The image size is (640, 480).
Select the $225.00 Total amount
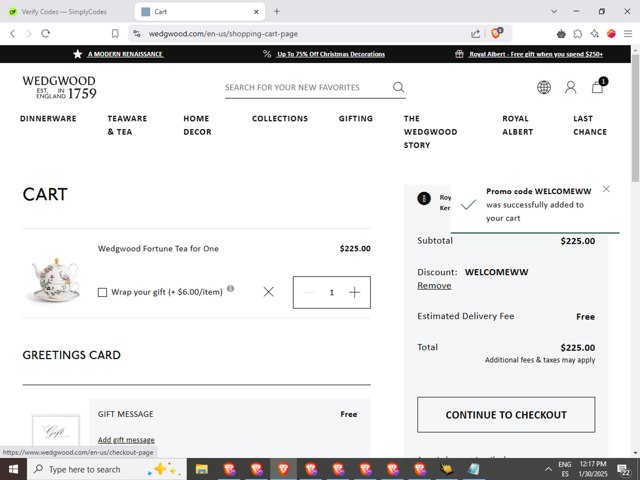pos(578,348)
